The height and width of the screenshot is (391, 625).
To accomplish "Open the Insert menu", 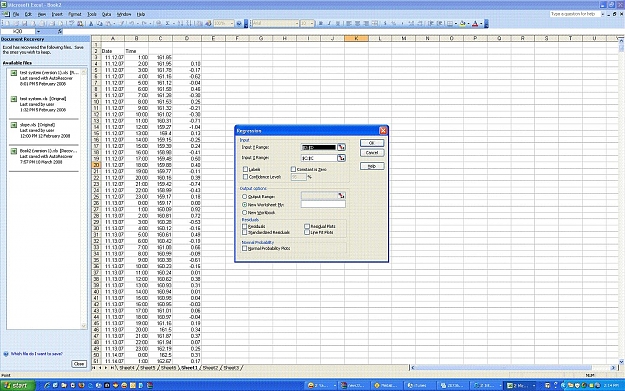I will point(57,14).
